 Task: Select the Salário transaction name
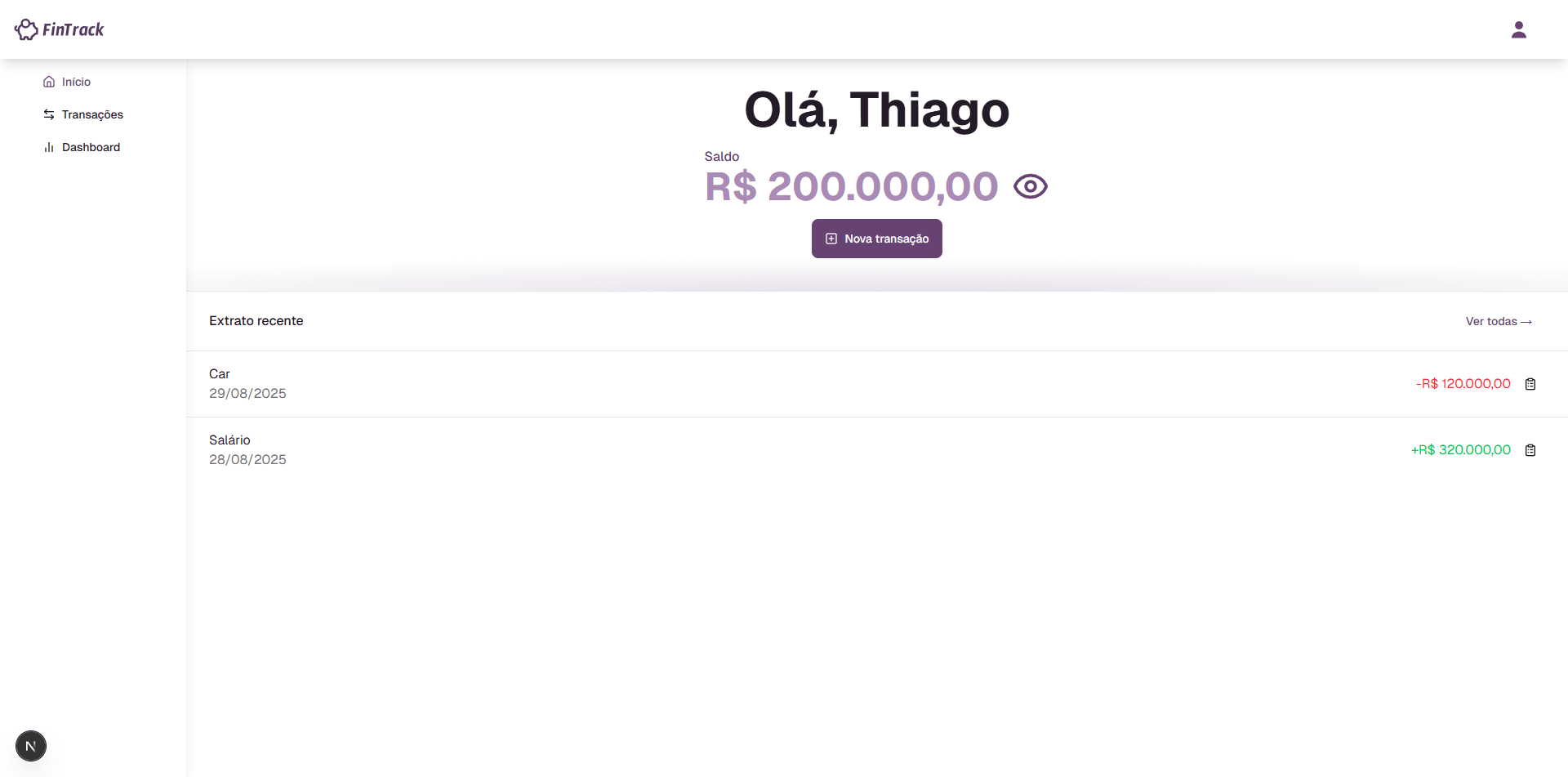(x=229, y=440)
